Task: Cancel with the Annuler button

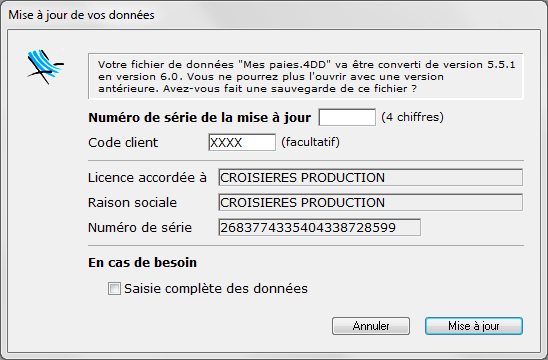Action: click(371, 326)
